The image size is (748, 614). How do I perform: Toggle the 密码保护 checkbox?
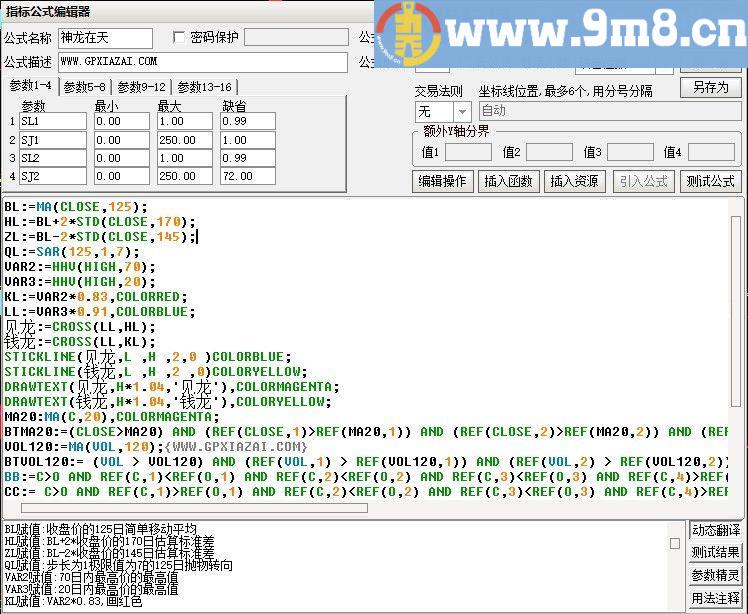(178, 37)
